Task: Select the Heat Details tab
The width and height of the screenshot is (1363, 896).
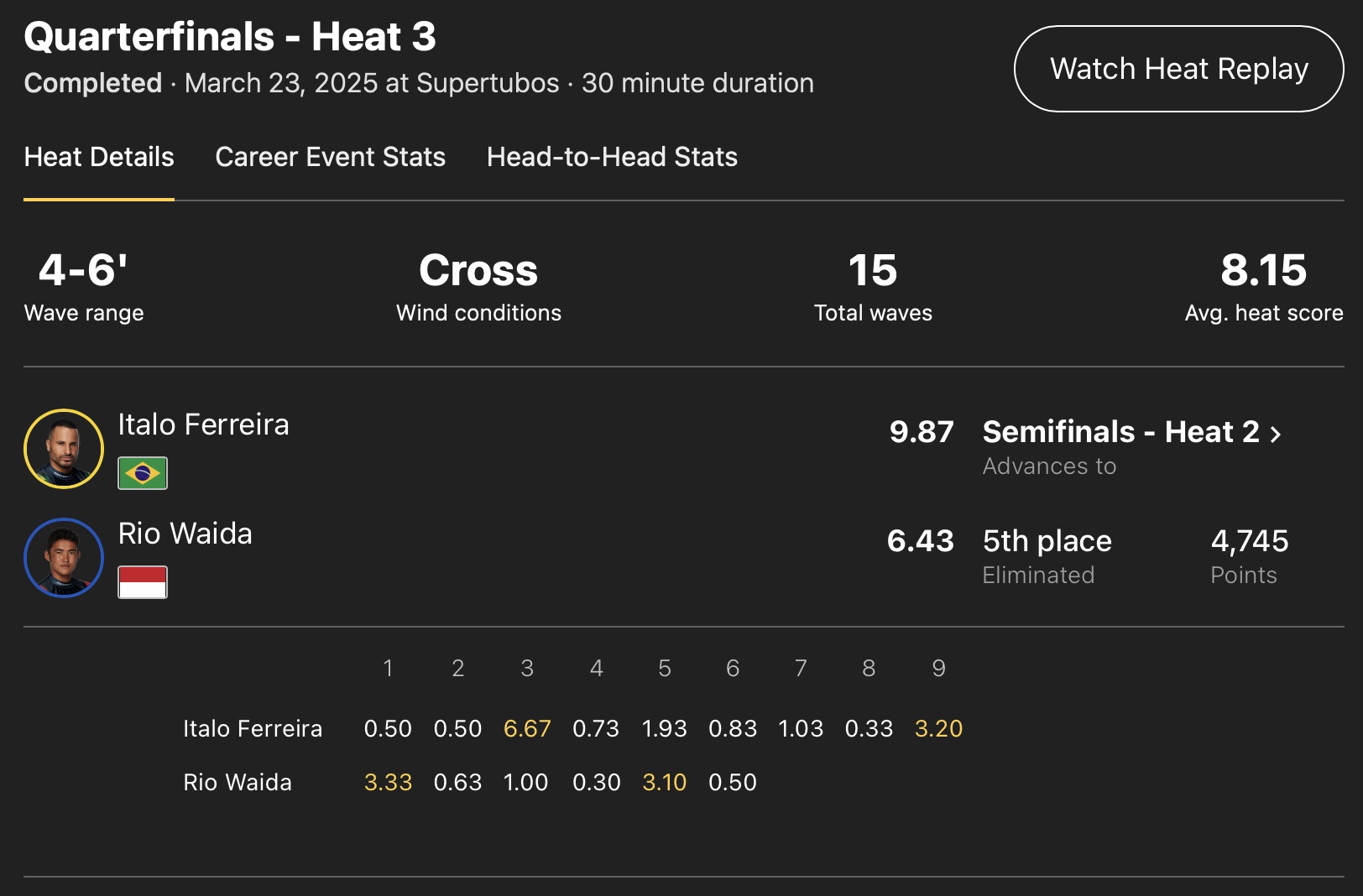Action: click(99, 157)
